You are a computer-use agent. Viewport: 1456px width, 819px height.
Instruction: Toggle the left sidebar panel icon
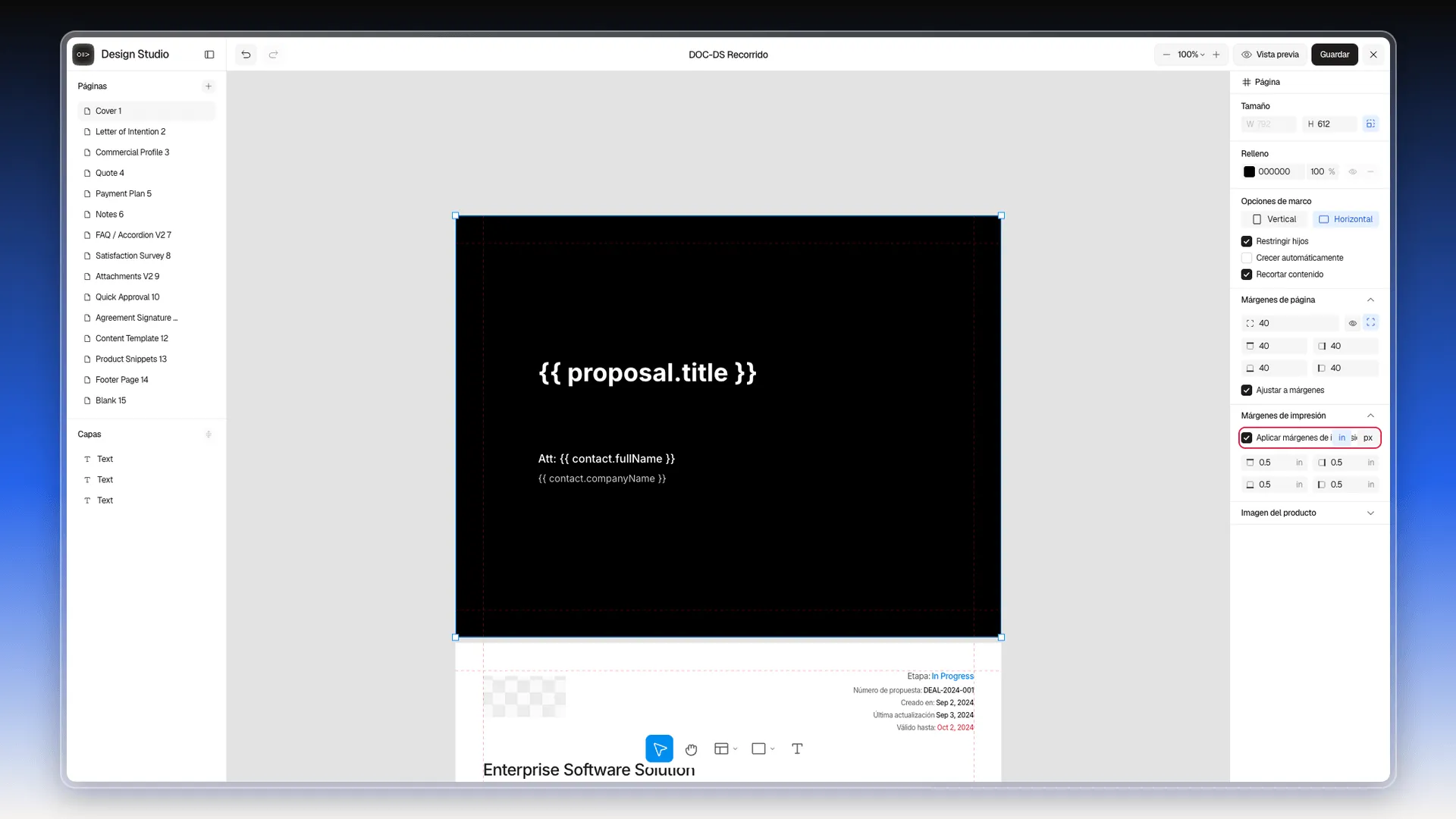click(x=209, y=55)
